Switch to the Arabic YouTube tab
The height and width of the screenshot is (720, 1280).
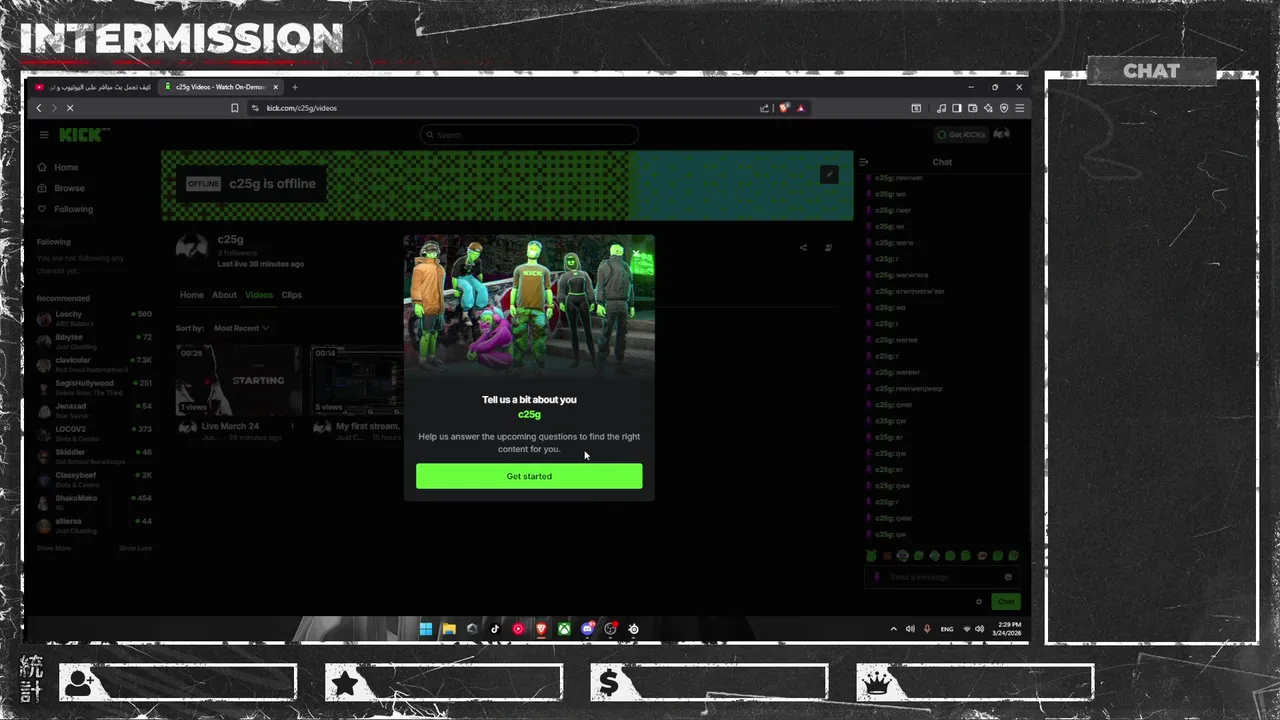click(x=93, y=87)
